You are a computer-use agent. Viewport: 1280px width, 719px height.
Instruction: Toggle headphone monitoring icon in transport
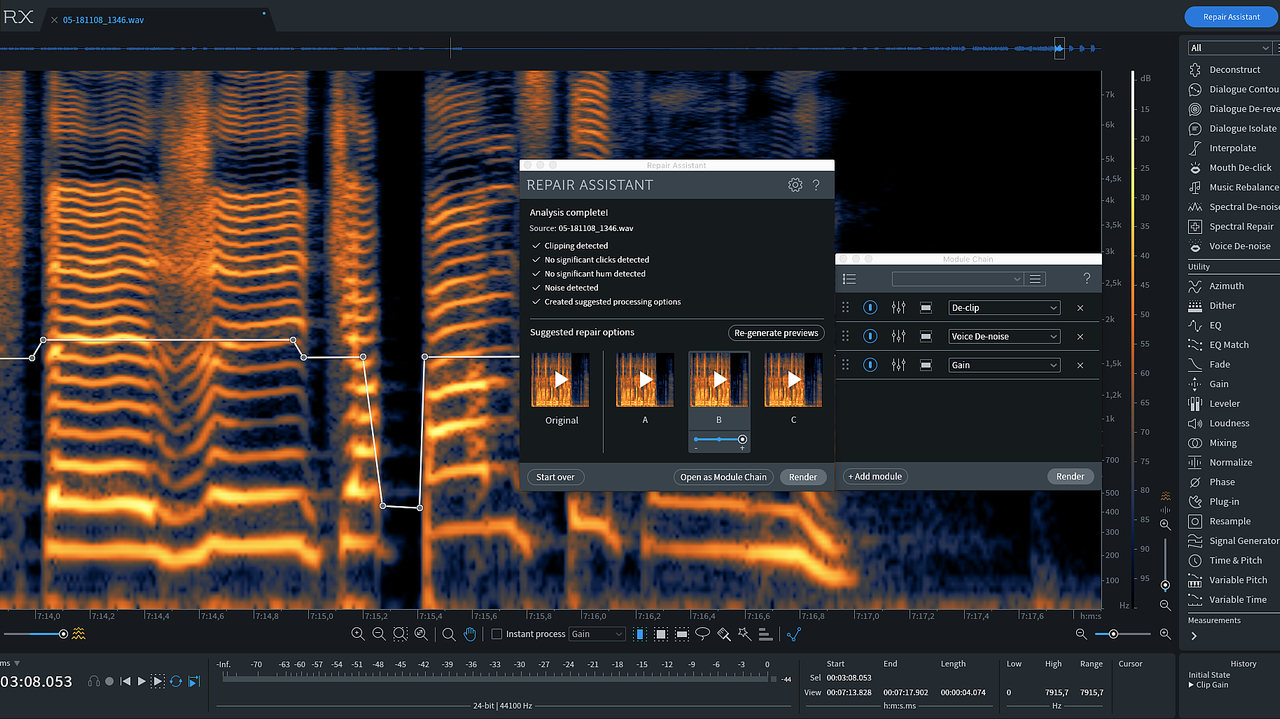click(94, 682)
